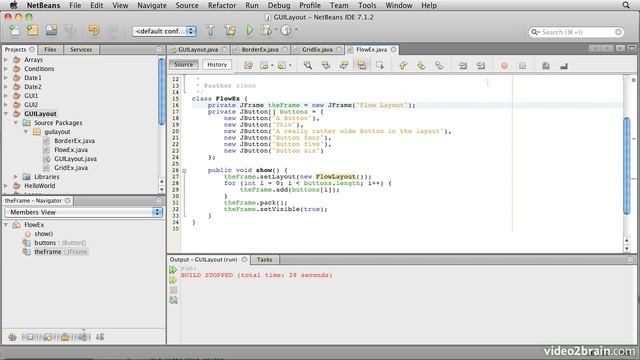The height and width of the screenshot is (360, 640).
Task: Click the Source view button
Action: [x=184, y=64]
